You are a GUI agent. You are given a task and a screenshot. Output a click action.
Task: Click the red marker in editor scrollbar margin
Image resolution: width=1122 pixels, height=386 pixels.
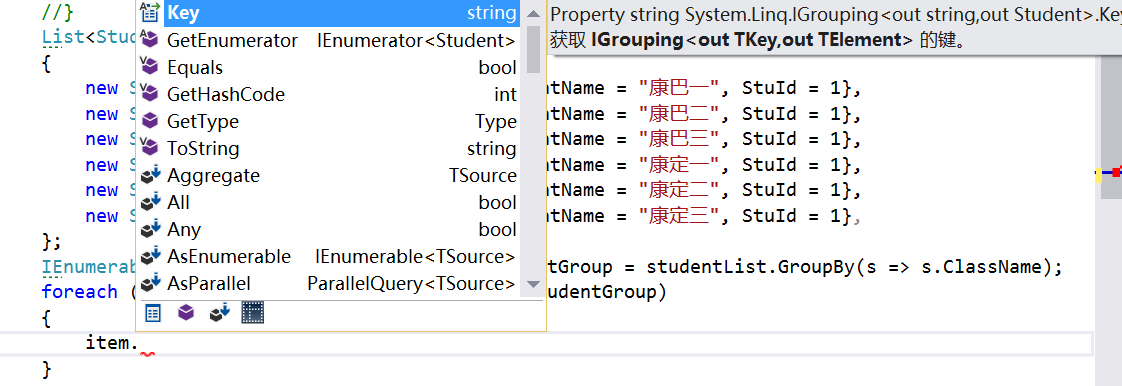[1116, 173]
